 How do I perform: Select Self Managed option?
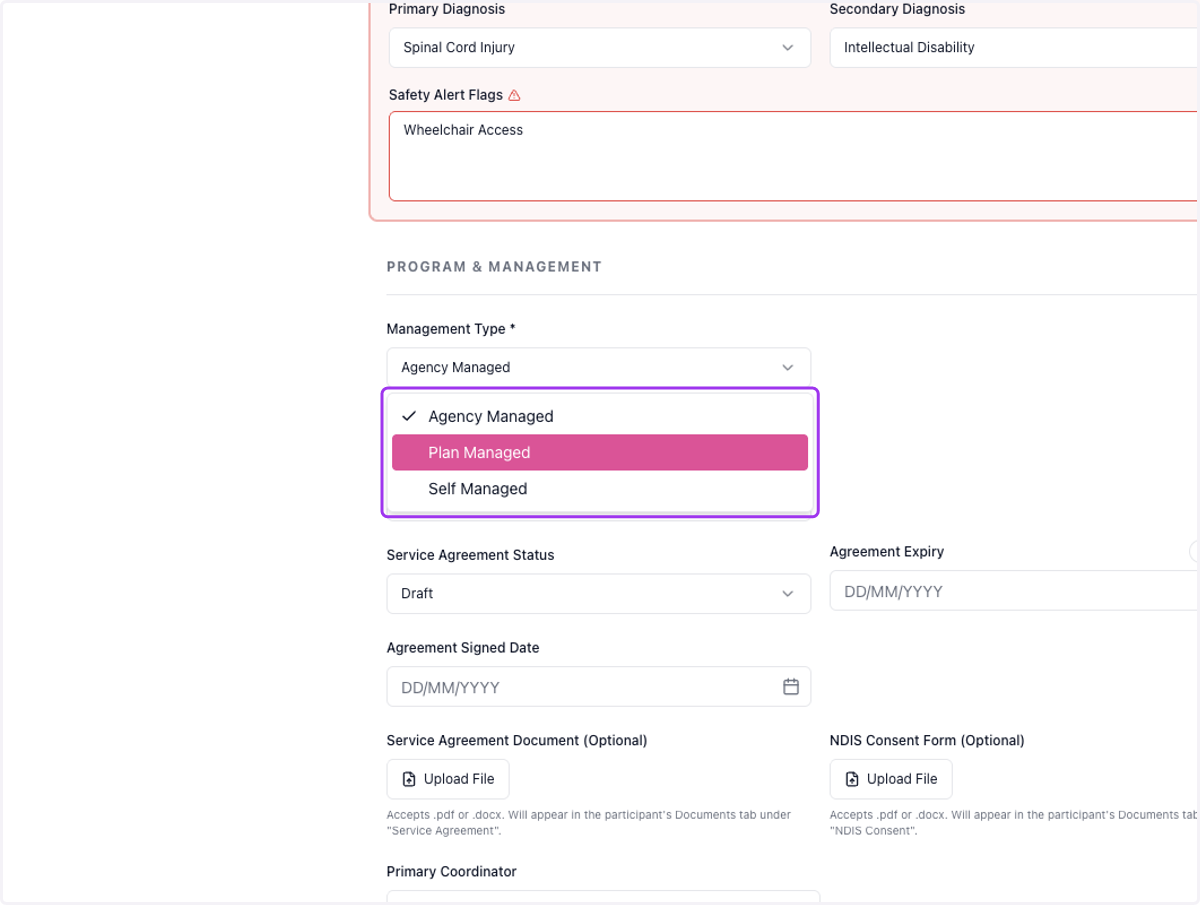point(600,489)
